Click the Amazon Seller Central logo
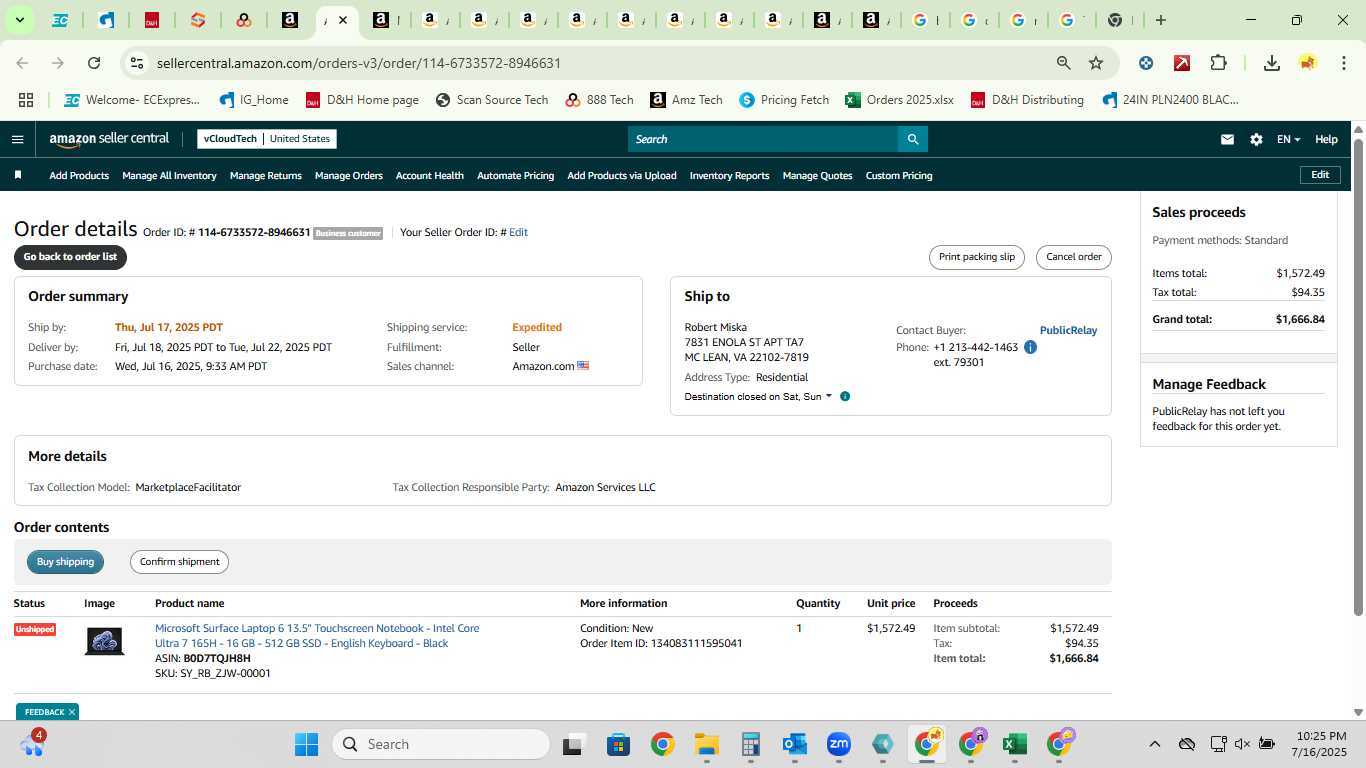This screenshot has height=768, width=1366. pos(109,139)
